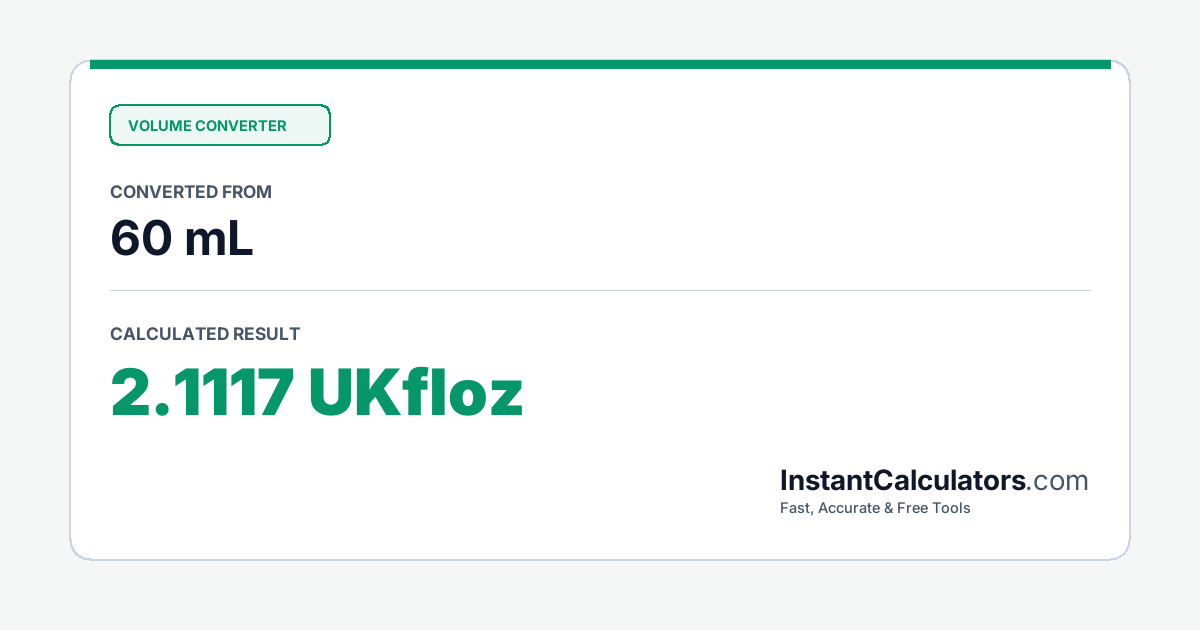
Task: Click the green accent bar atop card
Action: click(600, 64)
